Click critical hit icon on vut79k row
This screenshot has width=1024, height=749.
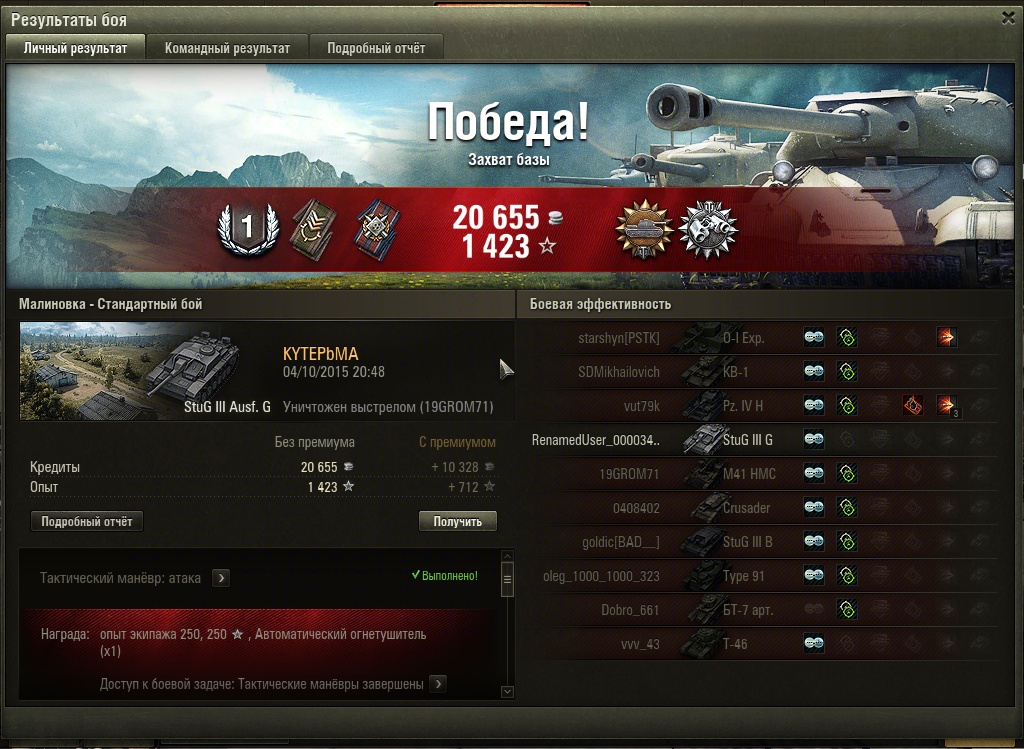click(x=913, y=406)
